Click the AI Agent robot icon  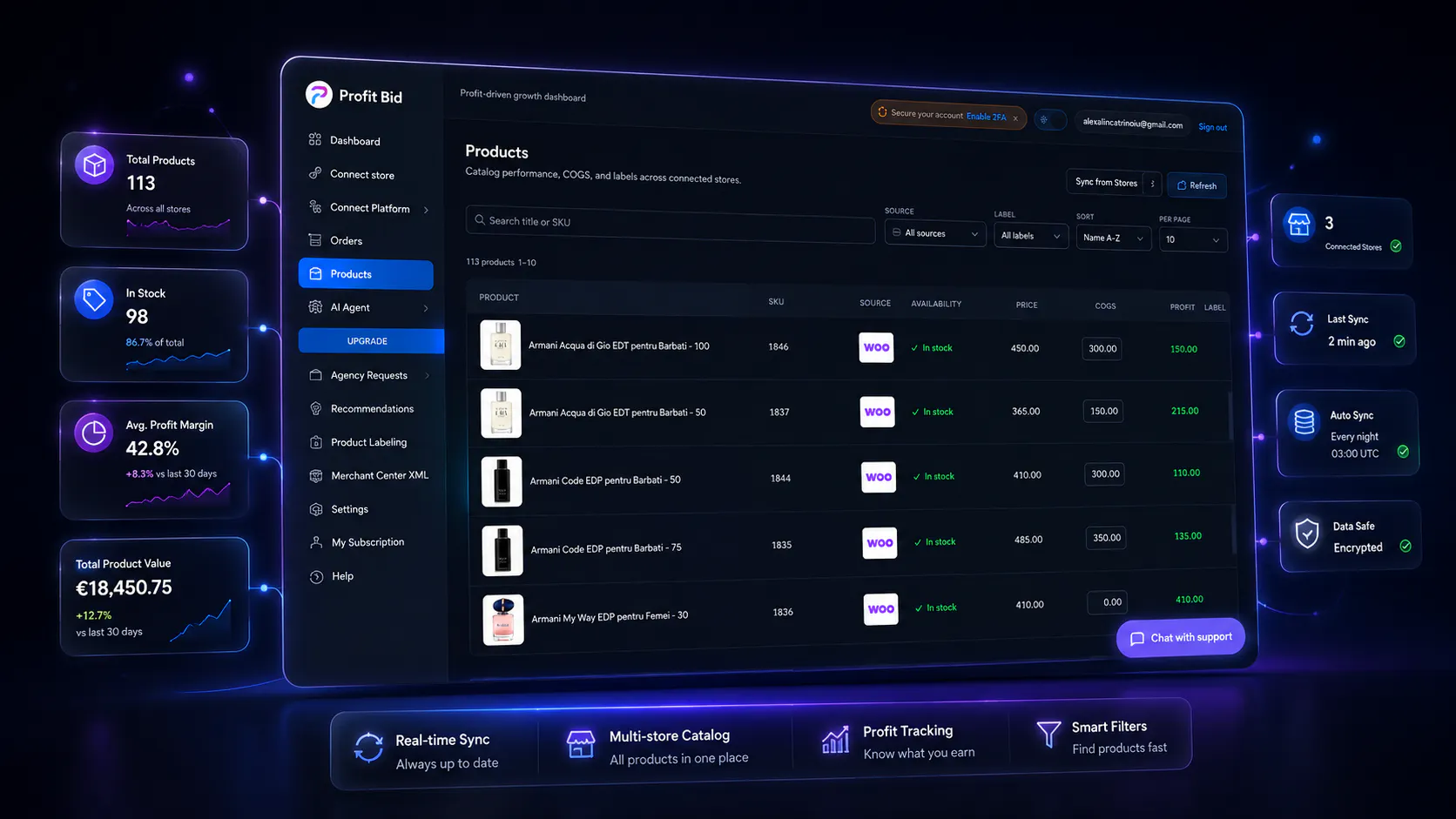tap(315, 306)
